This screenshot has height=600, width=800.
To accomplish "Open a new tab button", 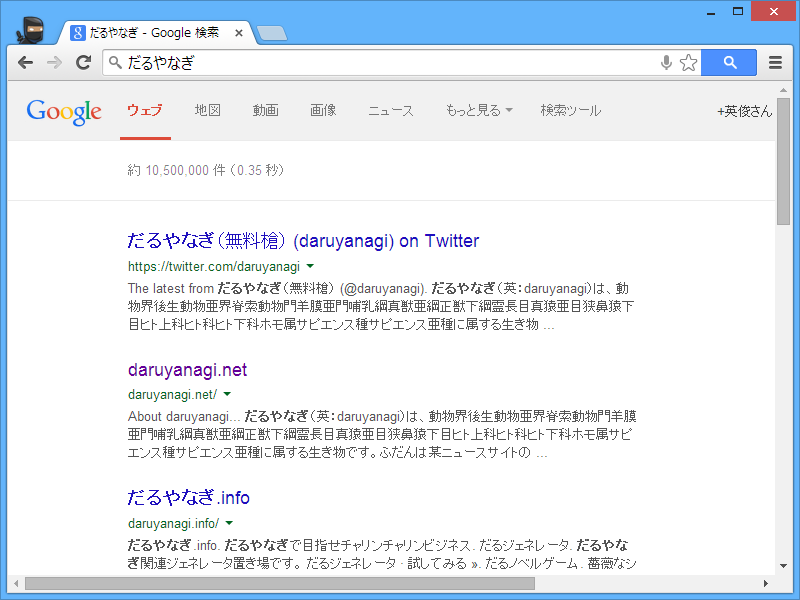I will 272,33.
